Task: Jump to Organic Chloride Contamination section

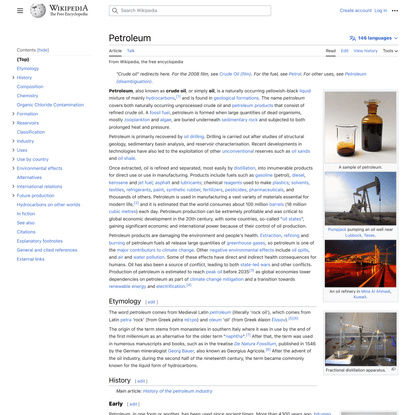Action: [50, 105]
